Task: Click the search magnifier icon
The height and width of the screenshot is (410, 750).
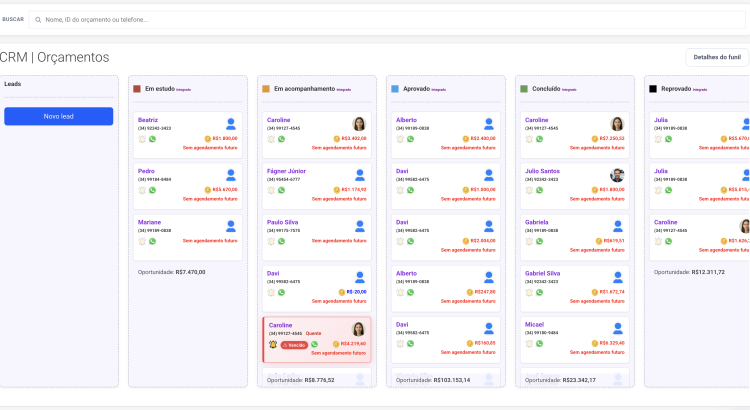Action: [38, 20]
